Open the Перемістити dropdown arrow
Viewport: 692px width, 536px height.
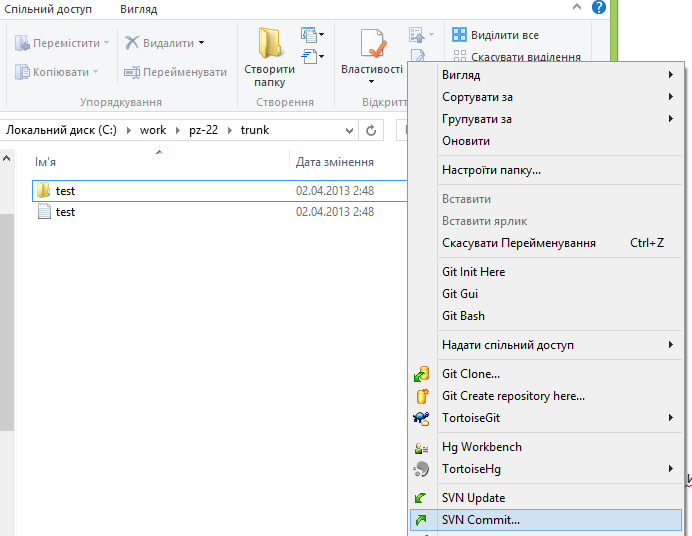[x=106, y=43]
